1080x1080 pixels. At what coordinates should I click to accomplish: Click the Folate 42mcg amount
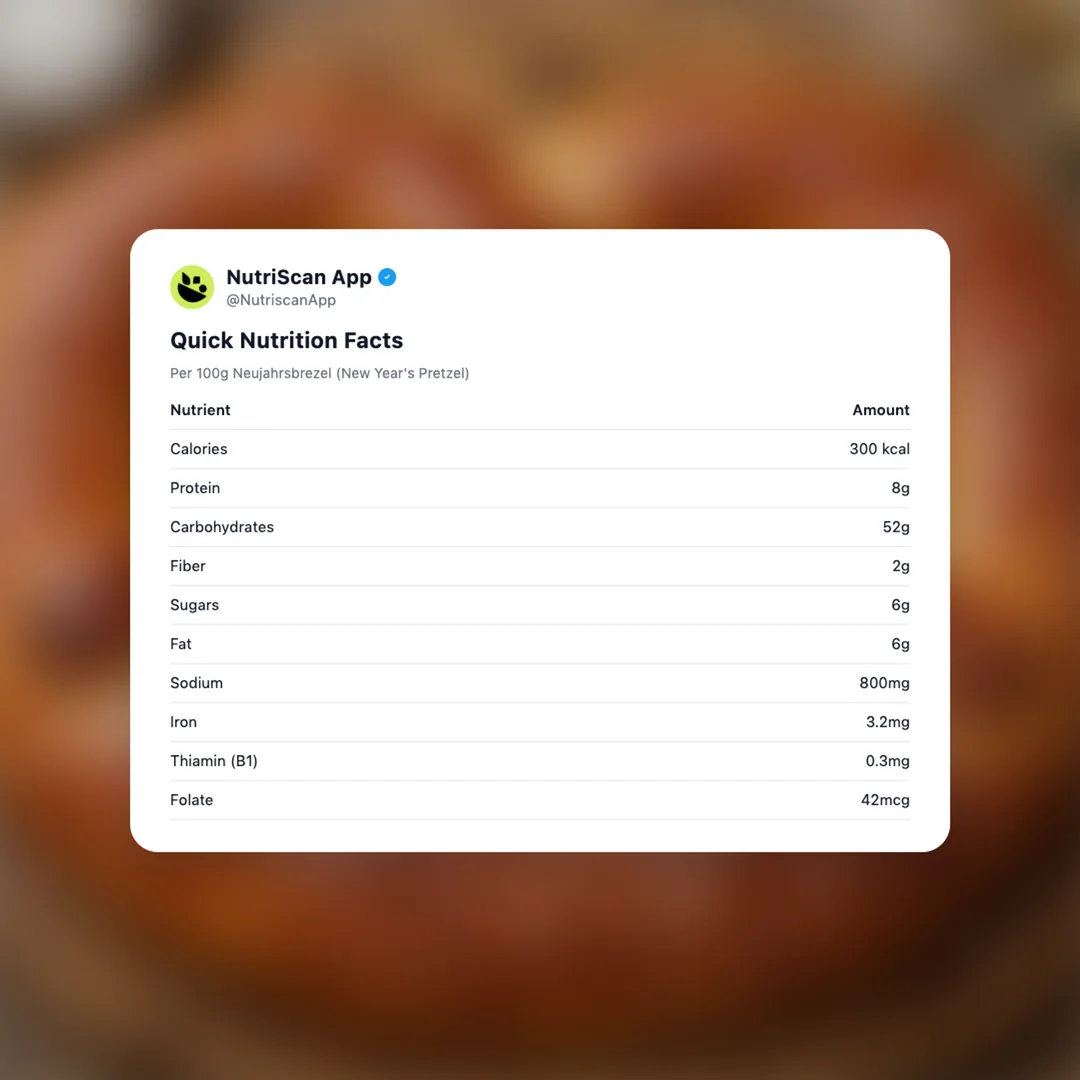coord(885,800)
